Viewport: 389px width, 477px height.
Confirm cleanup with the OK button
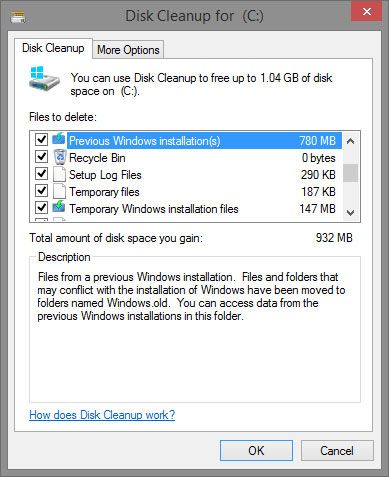click(x=256, y=451)
